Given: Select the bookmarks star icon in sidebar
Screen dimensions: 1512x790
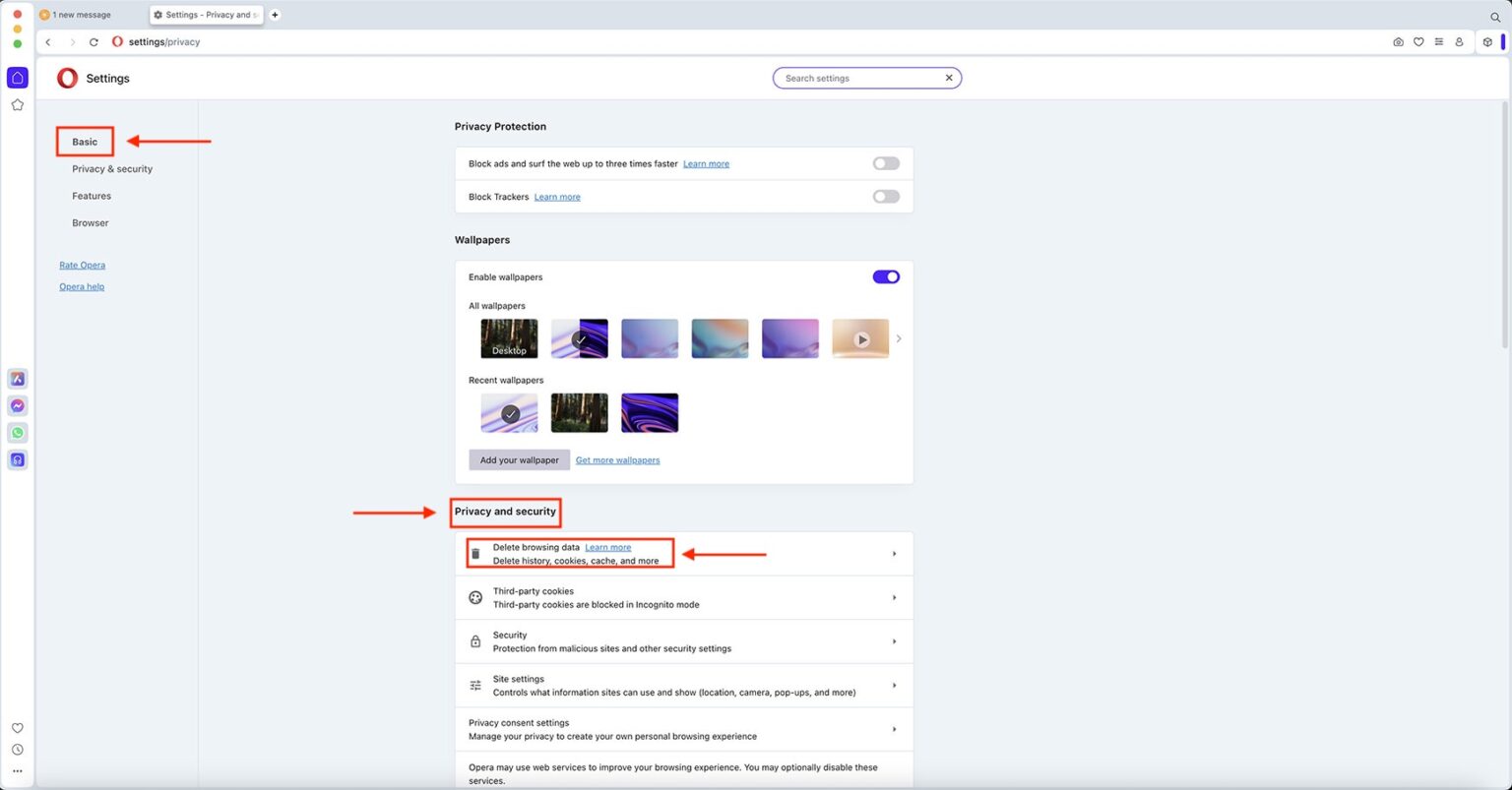Looking at the screenshot, I should click(x=17, y=104).
